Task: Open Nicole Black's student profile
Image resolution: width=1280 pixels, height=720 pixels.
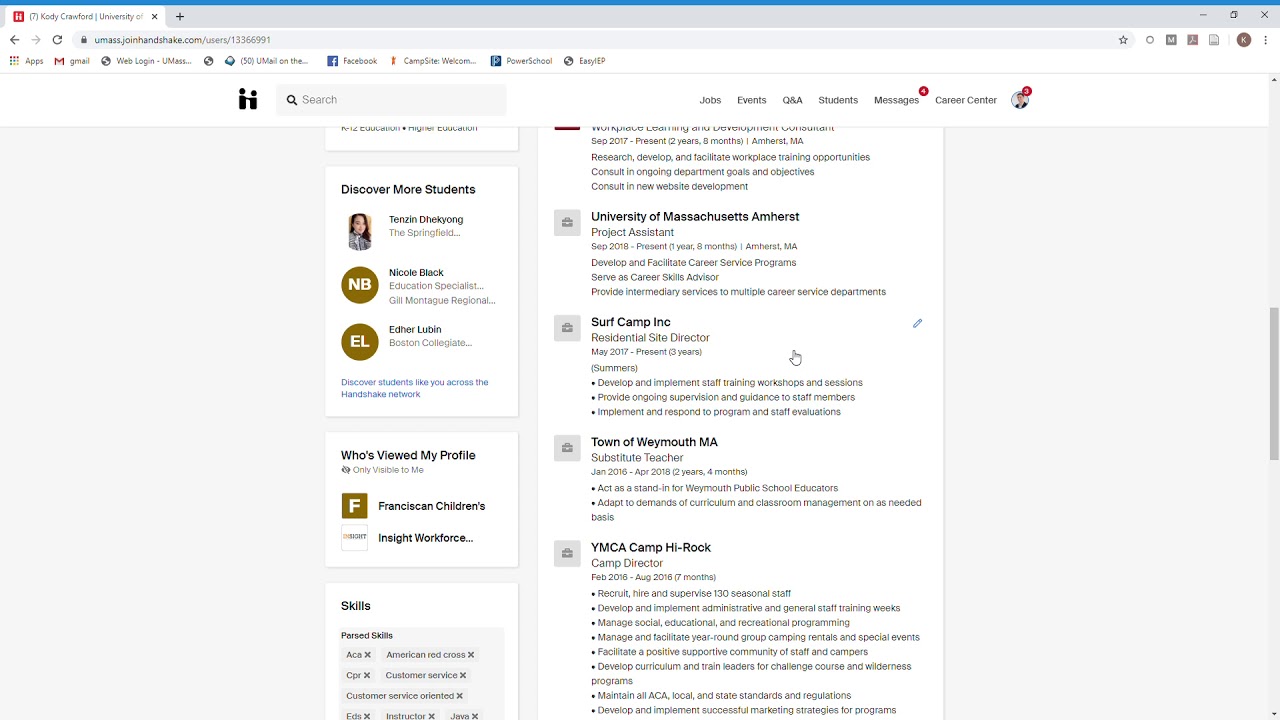Action: tap(416, 273)
